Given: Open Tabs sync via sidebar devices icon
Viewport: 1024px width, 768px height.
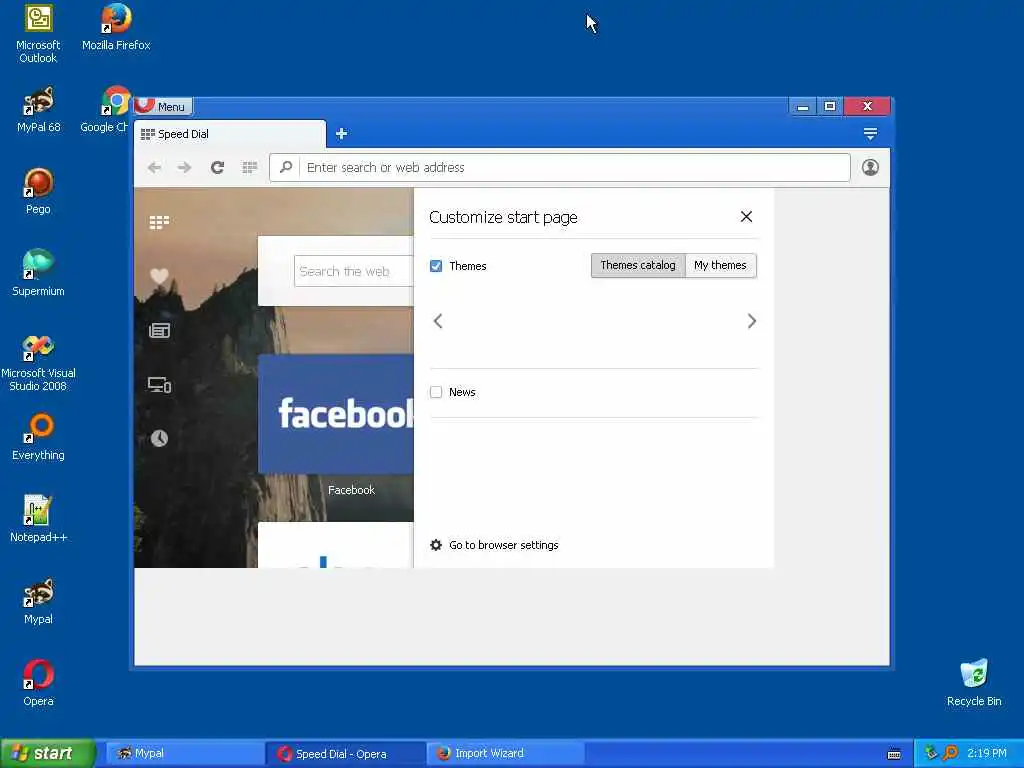Looking at the screenshot, I should 159,385.
